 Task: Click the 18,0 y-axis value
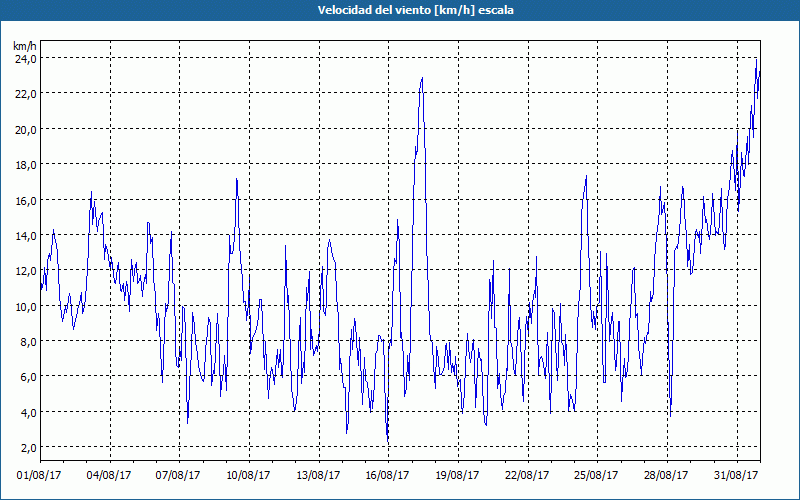(25, 165)
